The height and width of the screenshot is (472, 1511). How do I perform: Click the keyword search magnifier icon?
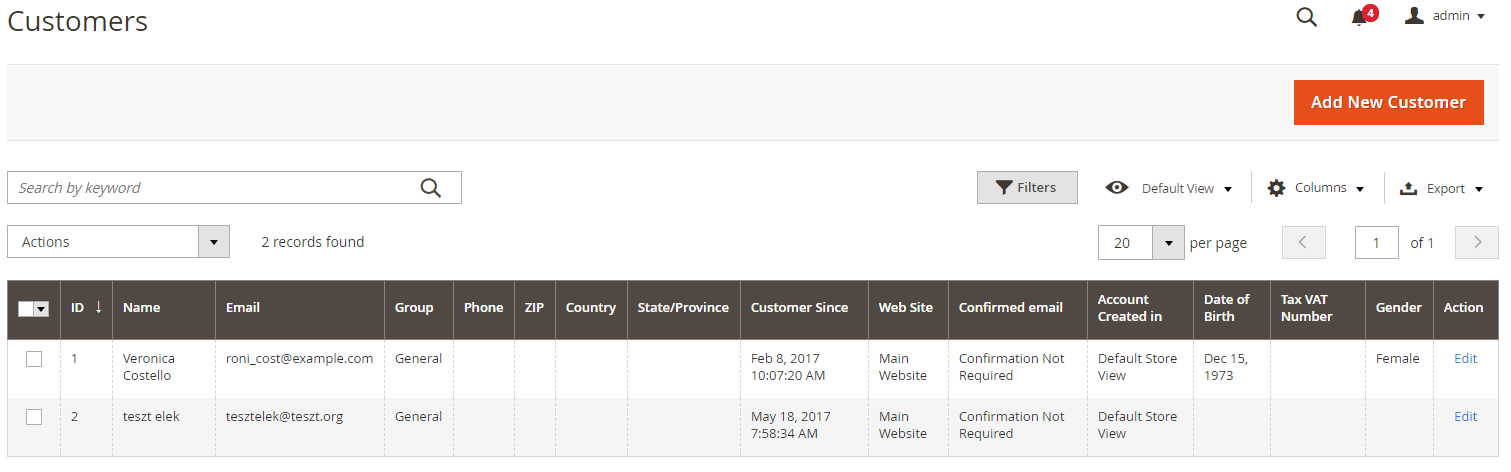pos(430,188)
